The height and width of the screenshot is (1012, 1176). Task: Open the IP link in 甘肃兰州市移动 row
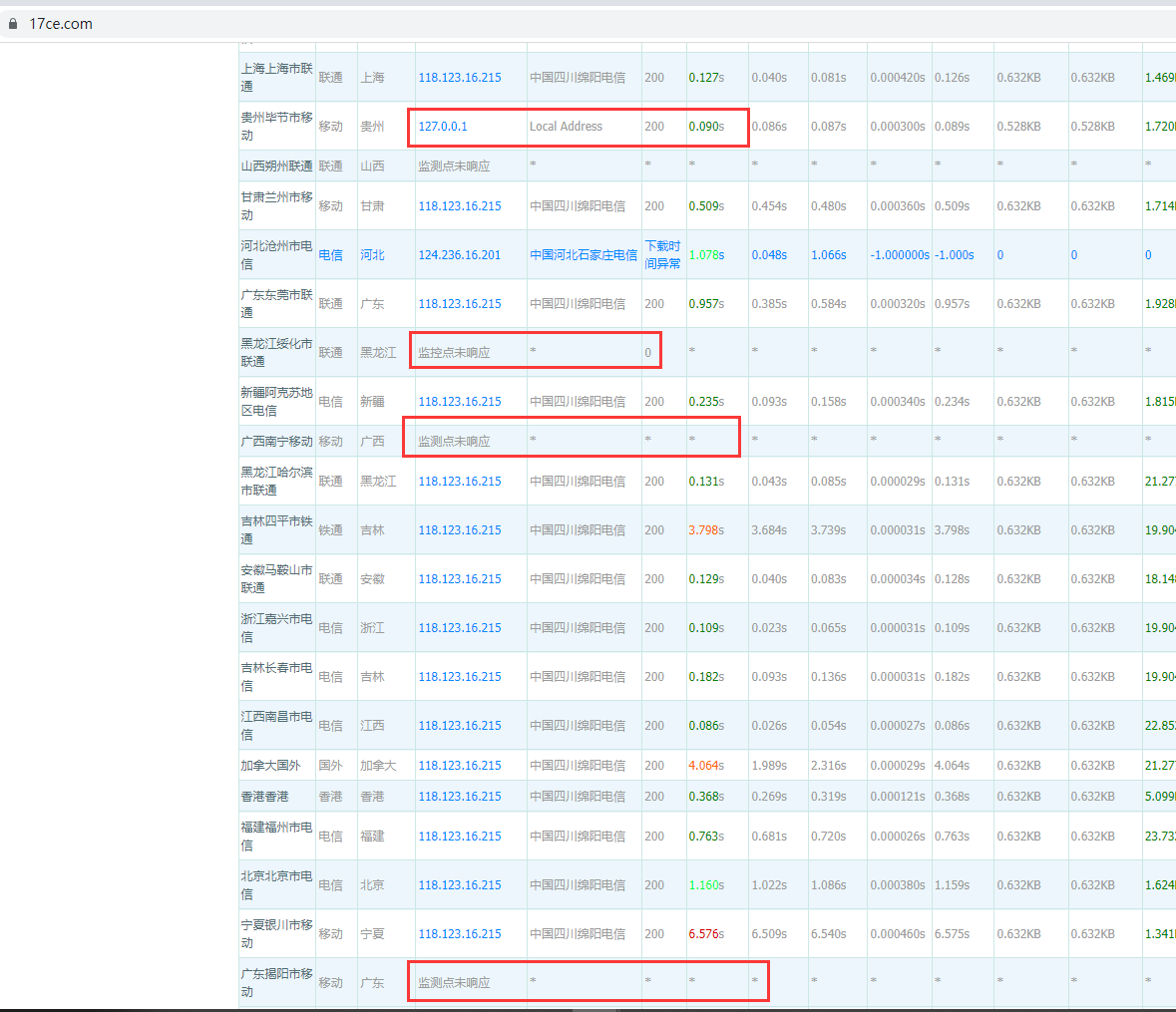460,206
